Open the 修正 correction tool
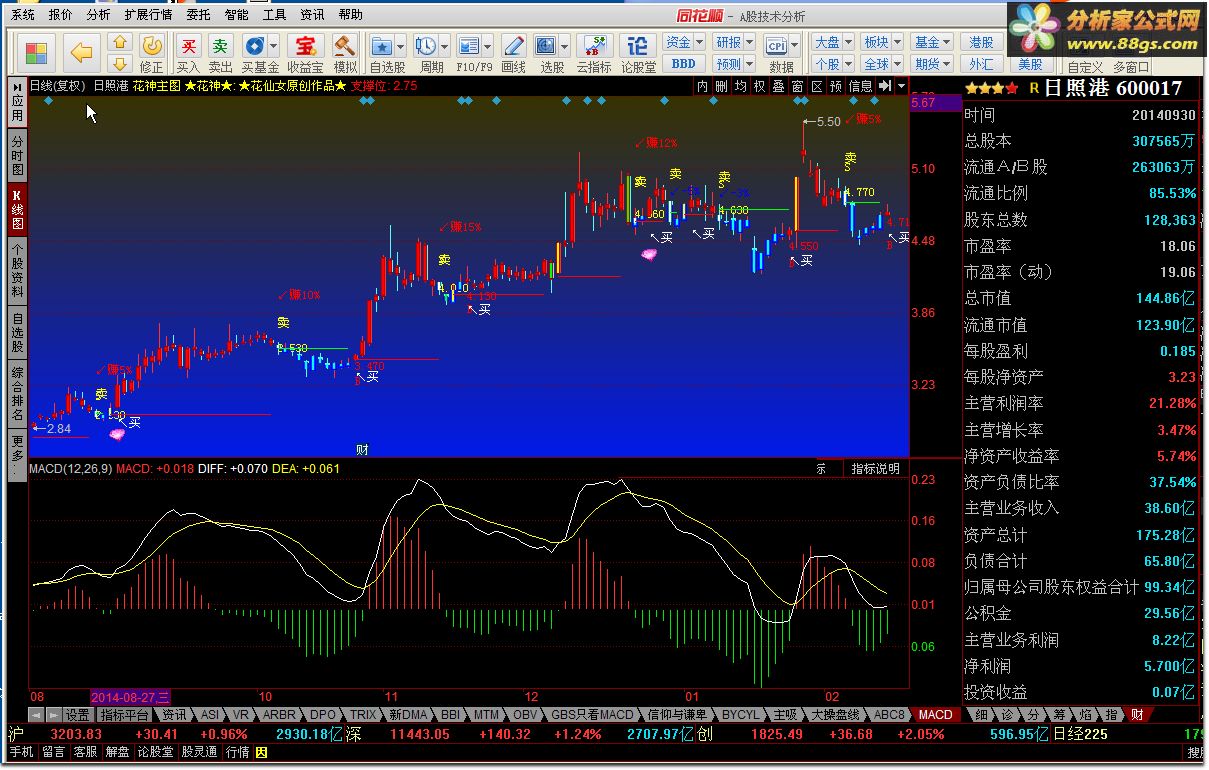Viewport: 1209px width, 770px height. point(151,52)
